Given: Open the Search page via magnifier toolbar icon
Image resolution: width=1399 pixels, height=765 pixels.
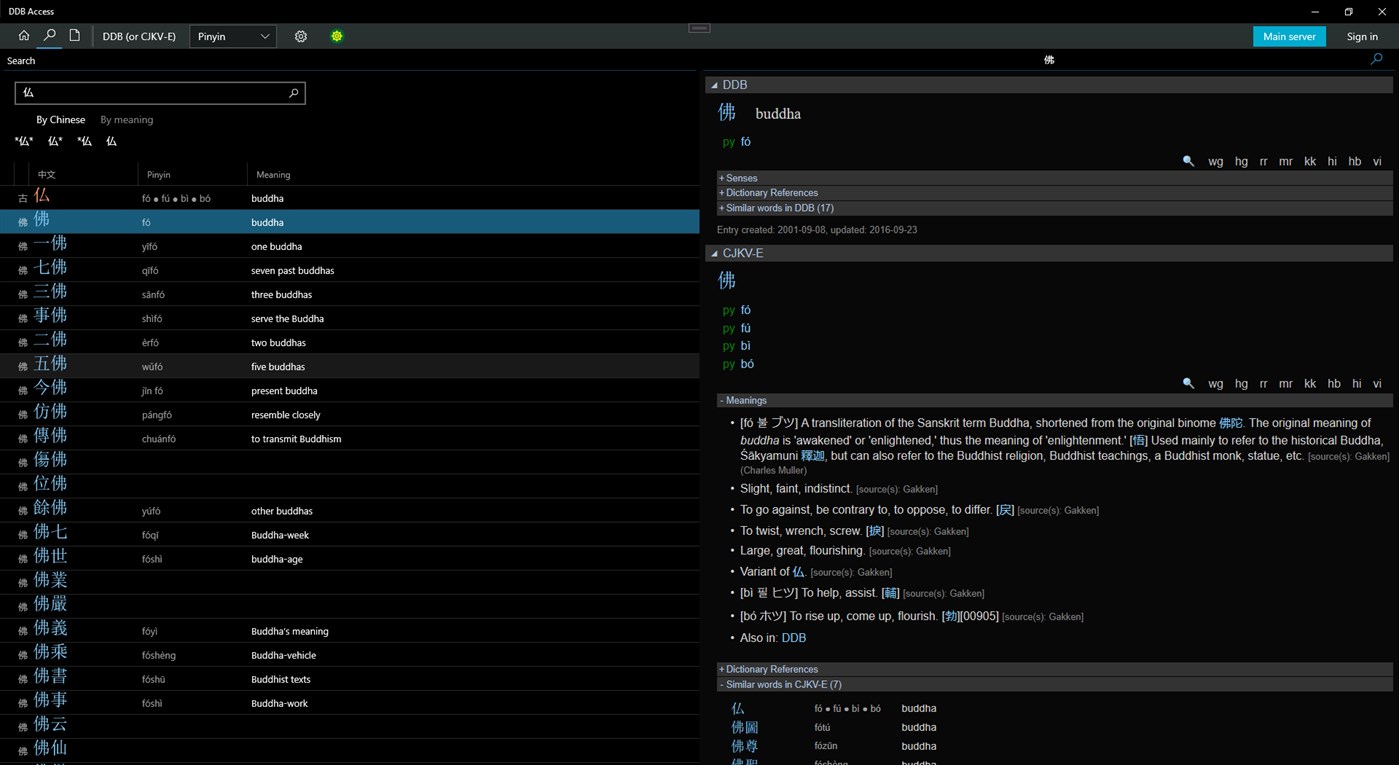Looking at the screenshot, I should click(x=48, y=36).
